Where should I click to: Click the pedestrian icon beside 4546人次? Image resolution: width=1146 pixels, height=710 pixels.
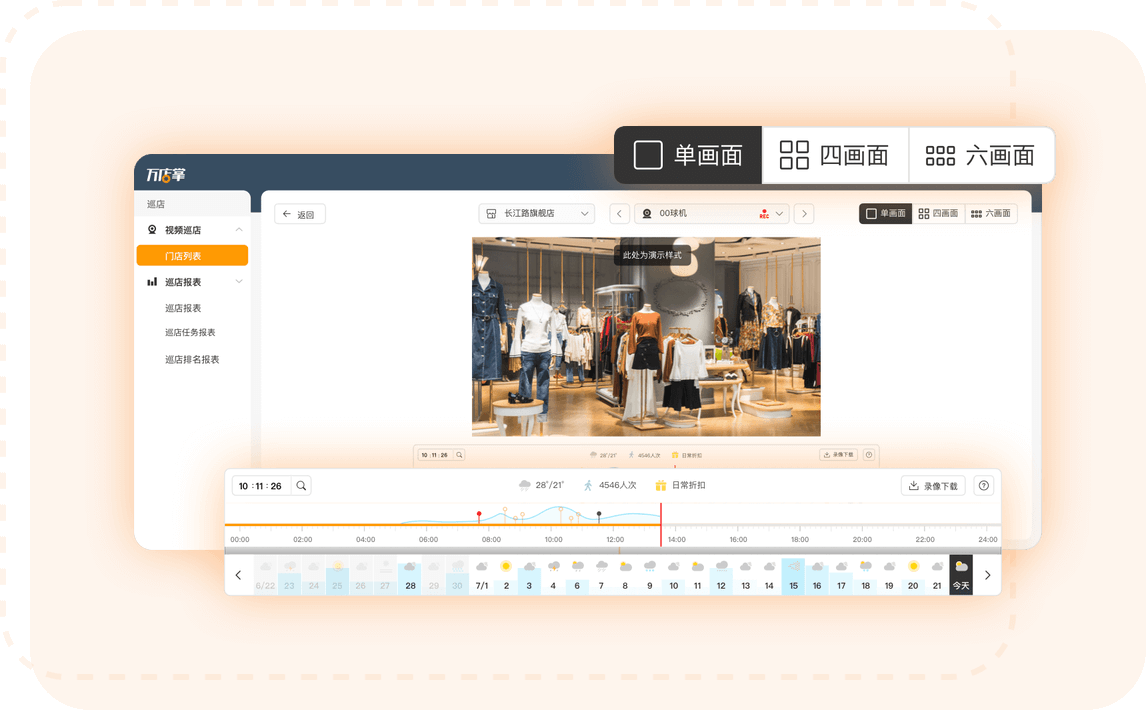click(588, 485)
